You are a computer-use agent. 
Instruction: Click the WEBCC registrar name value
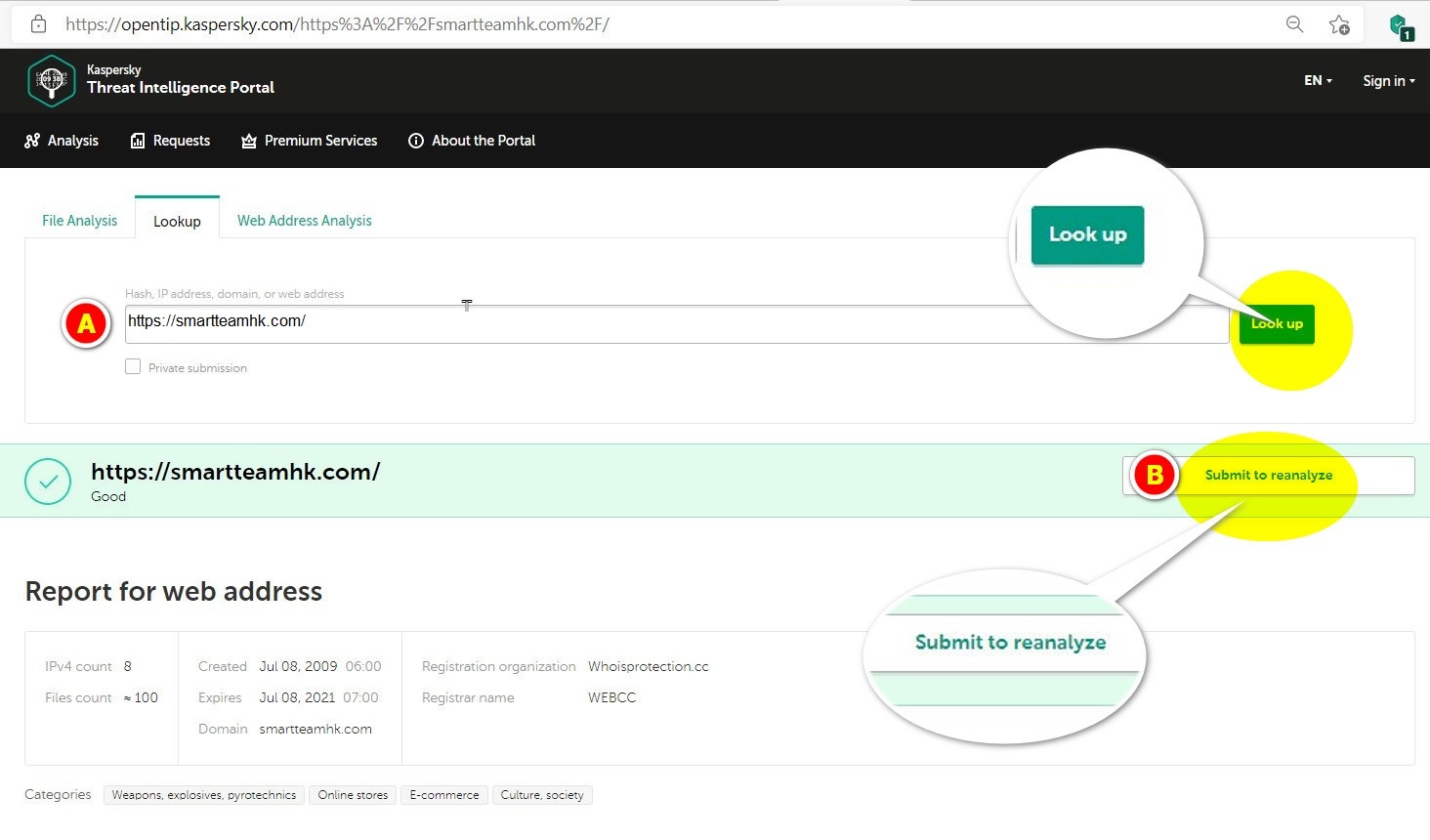tap(611, 697)
